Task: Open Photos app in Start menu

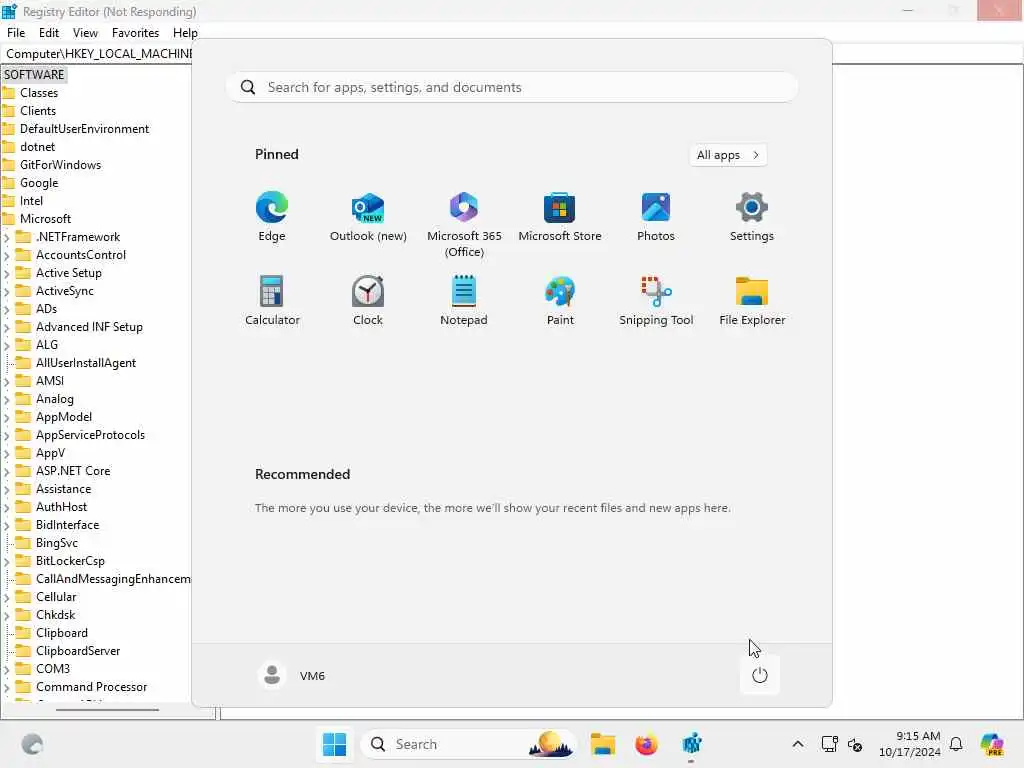Action: click(x=656, y=217)
